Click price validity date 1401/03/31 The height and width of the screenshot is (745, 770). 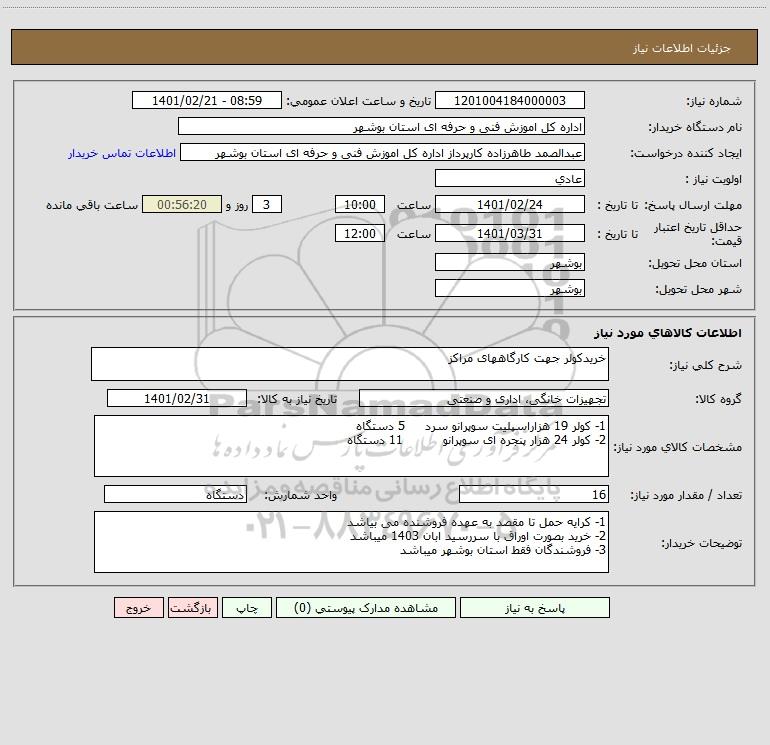510,233
